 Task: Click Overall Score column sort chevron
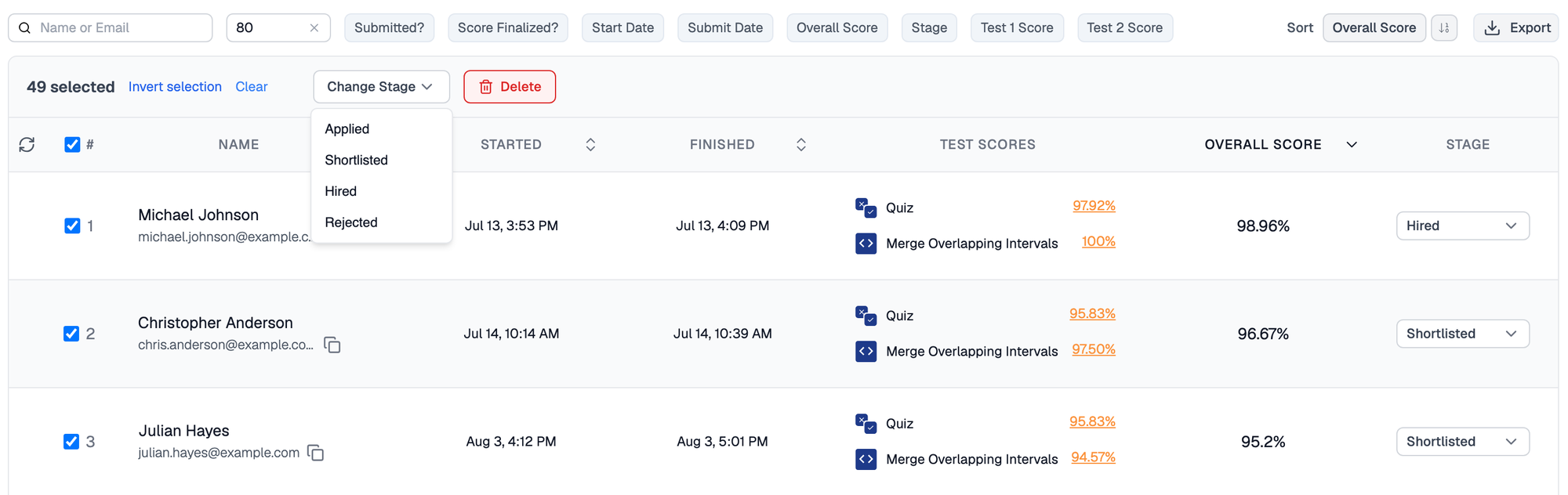[x=1352, y=145]
